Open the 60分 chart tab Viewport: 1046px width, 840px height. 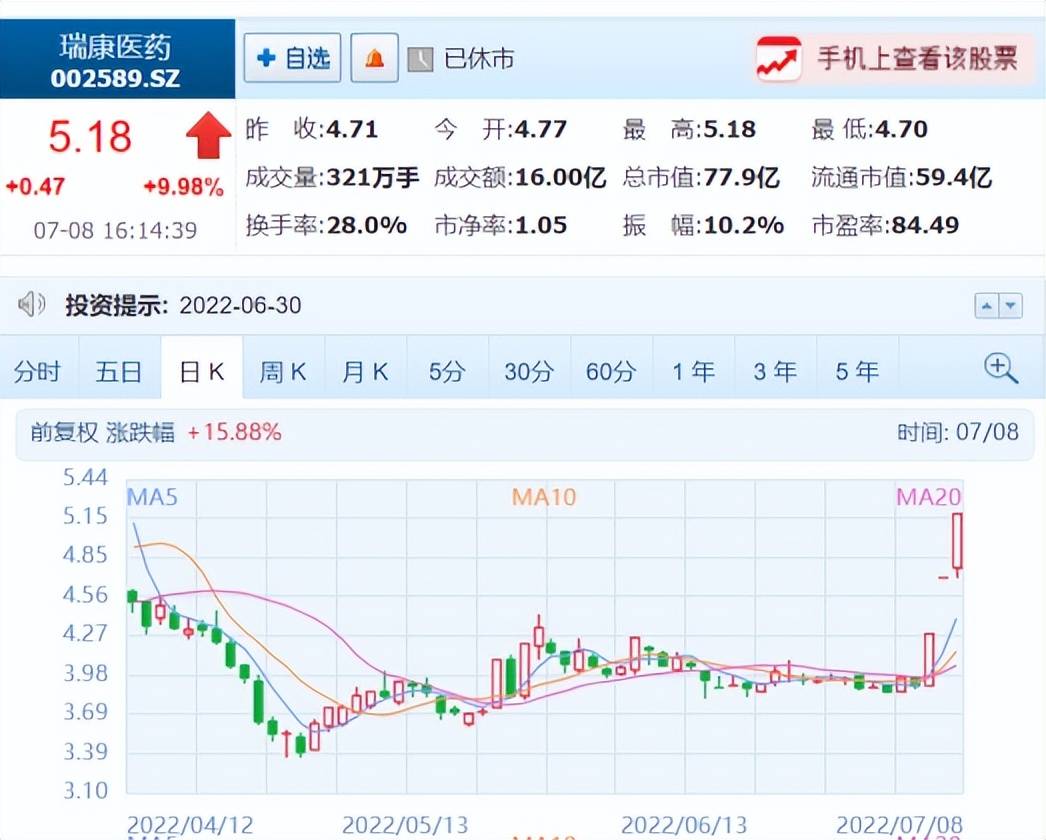click(611, 372)
